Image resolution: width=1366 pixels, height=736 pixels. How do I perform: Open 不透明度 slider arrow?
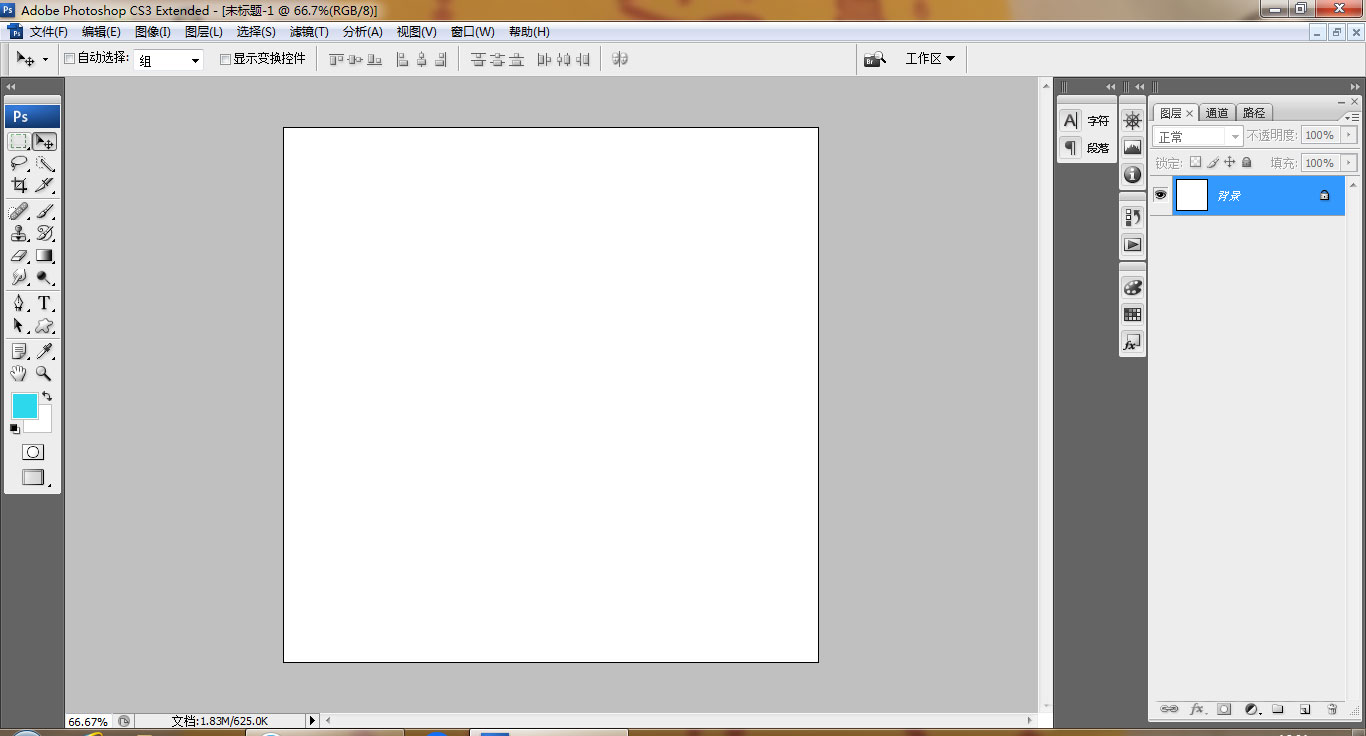click(1349, 135)
